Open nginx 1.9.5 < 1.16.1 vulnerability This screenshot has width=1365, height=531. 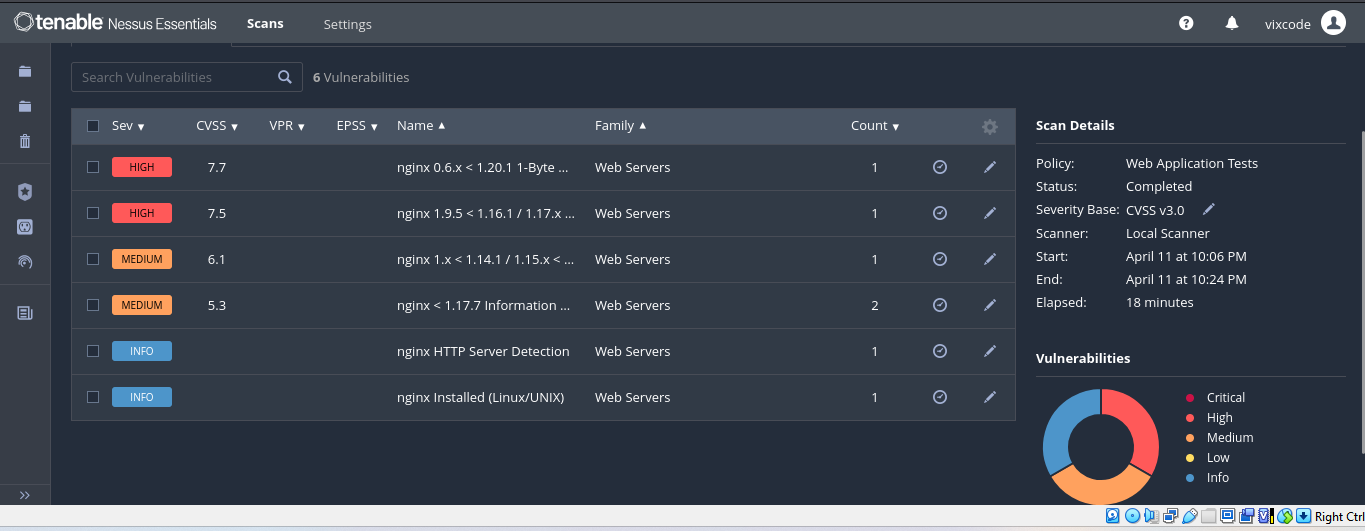486,213
